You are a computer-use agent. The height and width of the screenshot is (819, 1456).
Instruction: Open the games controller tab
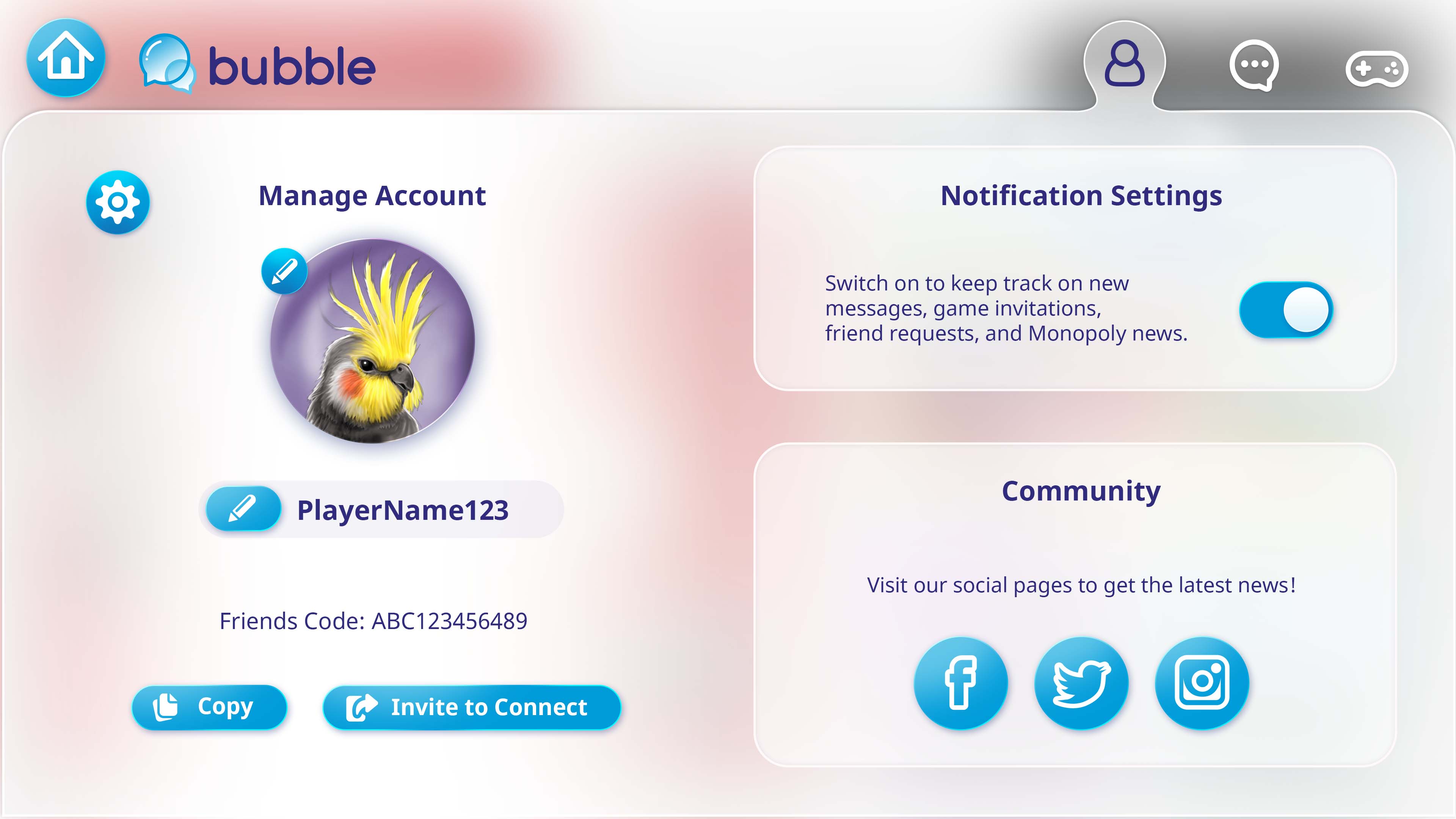coord(1377,69)
